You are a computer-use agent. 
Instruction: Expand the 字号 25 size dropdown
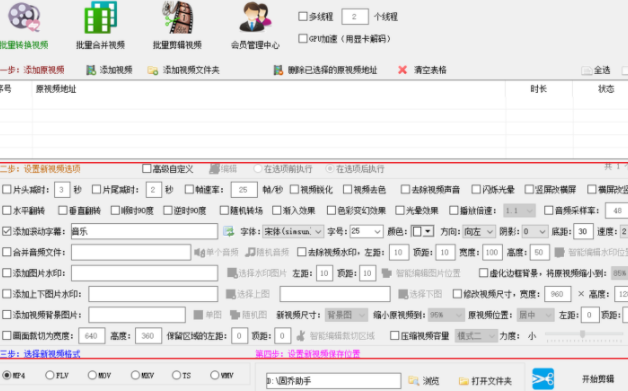pyautogui.click(x=366, y=232)
